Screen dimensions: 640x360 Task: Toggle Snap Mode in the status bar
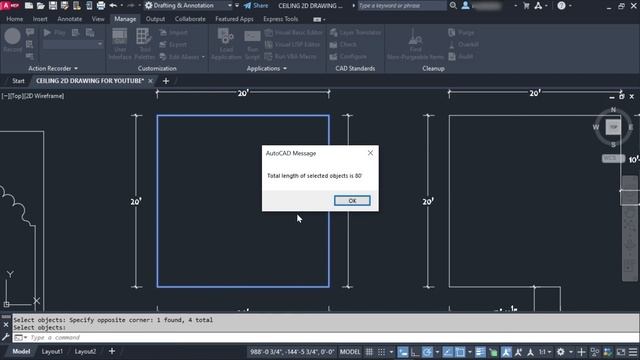point(381,351)
